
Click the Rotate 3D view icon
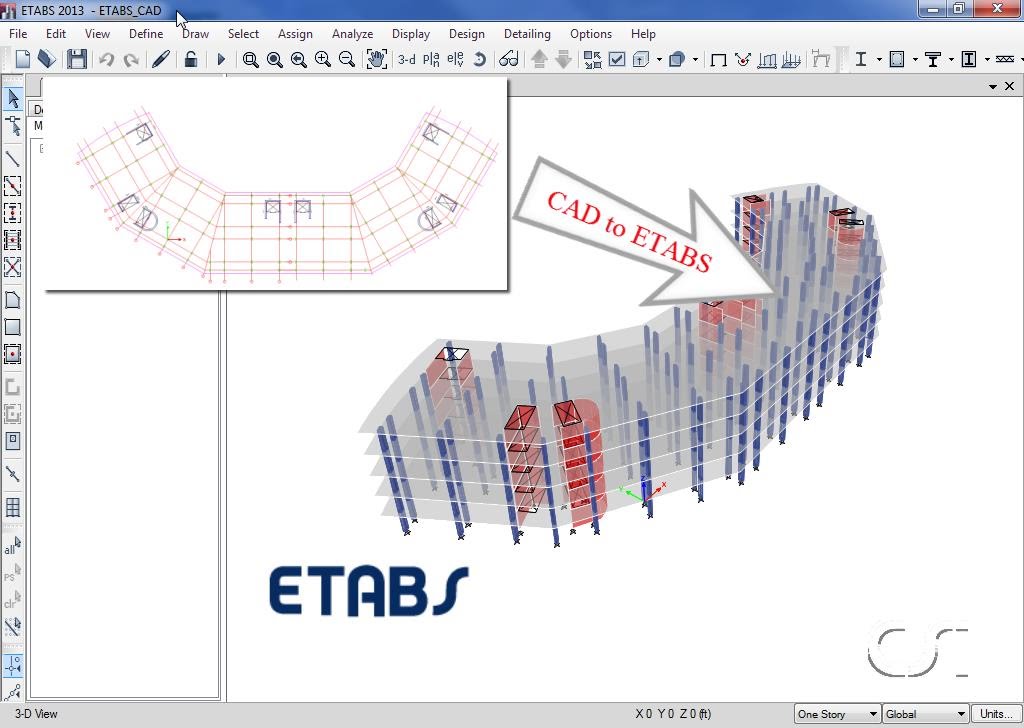point(479,59)
